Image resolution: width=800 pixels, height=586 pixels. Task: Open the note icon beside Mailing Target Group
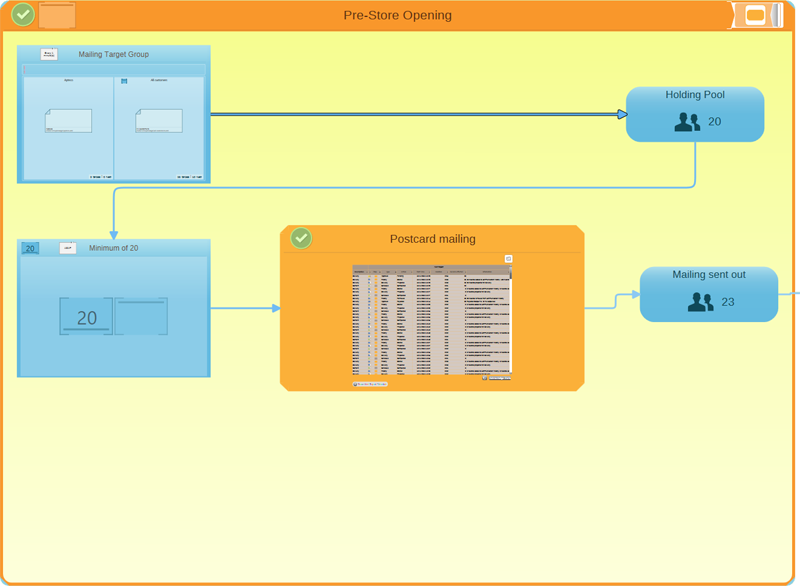coord(49,54)
